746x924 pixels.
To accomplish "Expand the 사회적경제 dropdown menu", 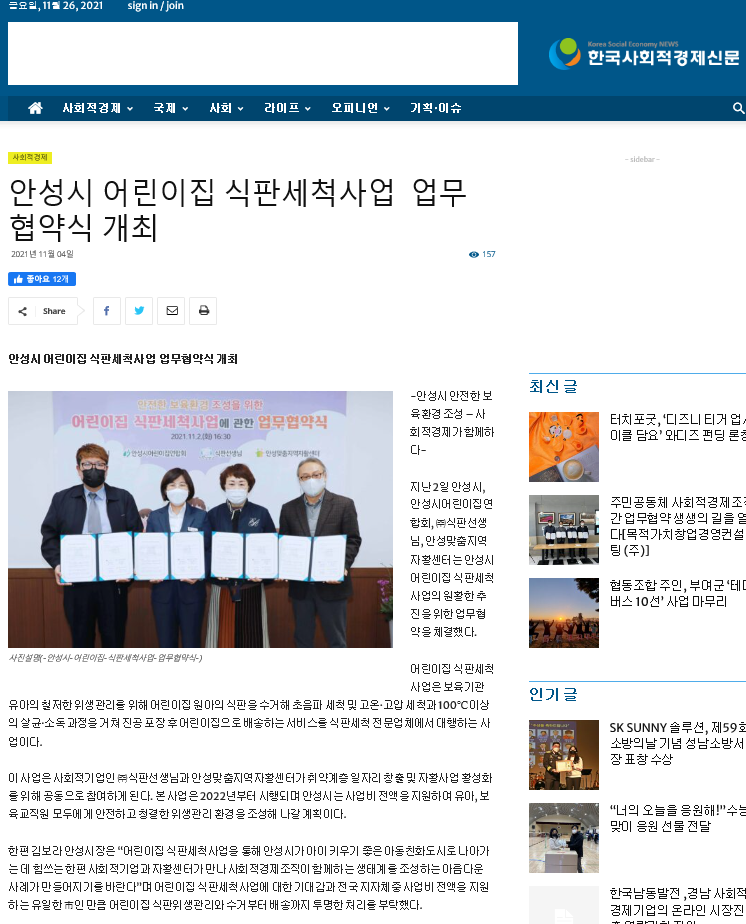I will click(x=97, y=108).
